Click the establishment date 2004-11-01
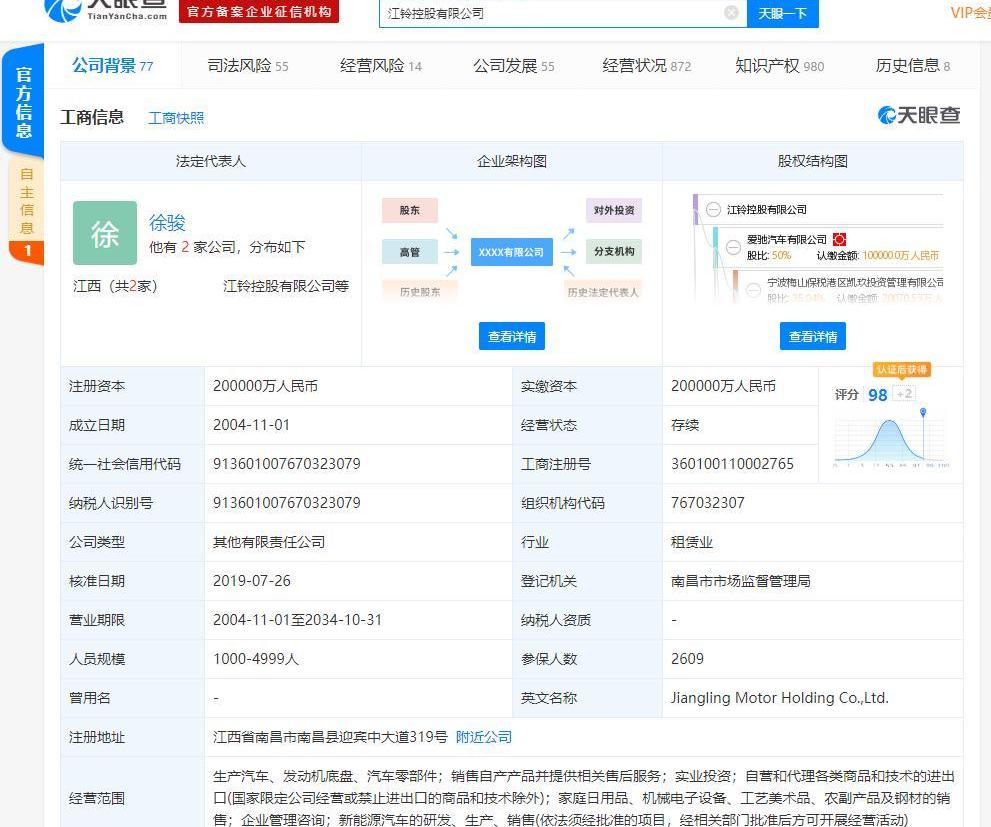The height and width of the screenshot is (827, 991). tap(252, 425)
